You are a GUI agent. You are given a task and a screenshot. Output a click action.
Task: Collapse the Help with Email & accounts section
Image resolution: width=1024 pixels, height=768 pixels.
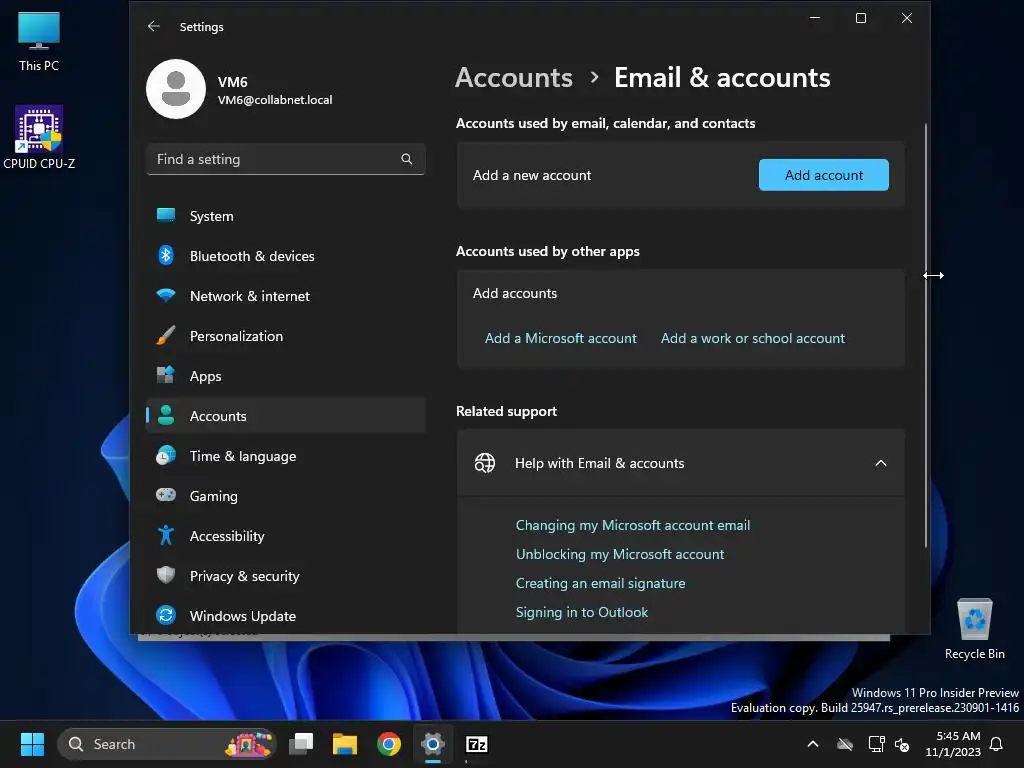[x=880, y=463]
